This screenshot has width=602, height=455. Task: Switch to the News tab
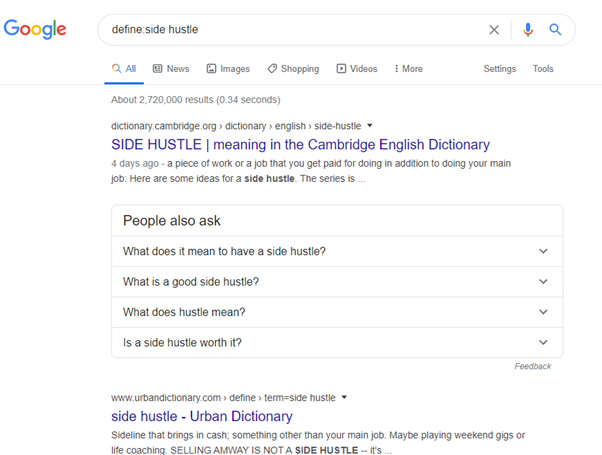(x=171, y=69)
